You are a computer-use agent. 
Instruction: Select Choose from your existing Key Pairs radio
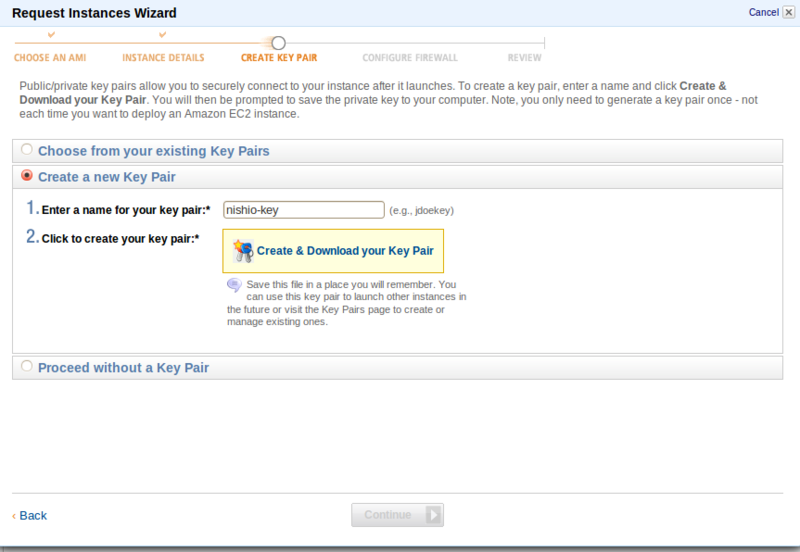tap(27, 149)
